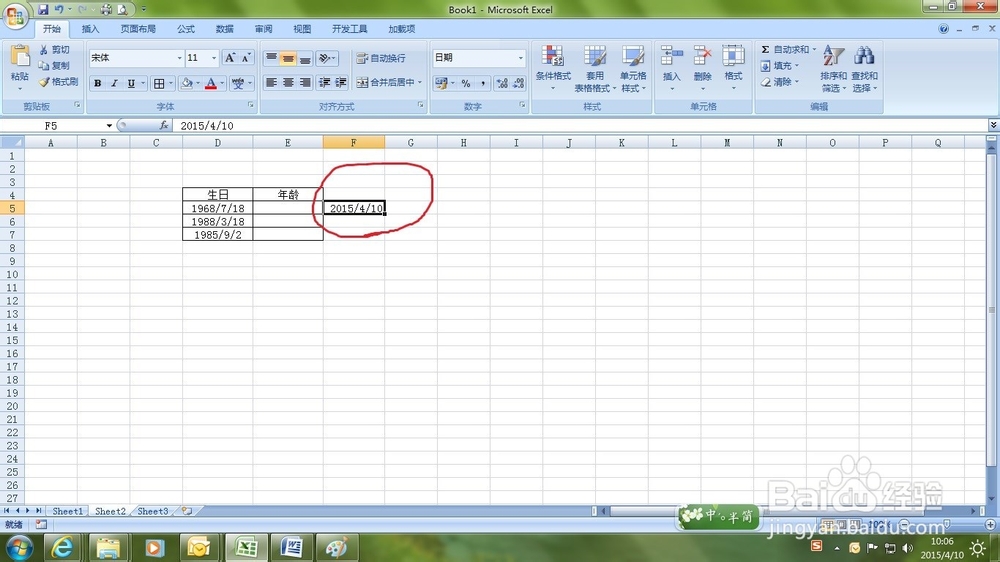Click Delete cells (删除) icon
1000x562 pixels.
pyautogui.click(x=702, y=56)
